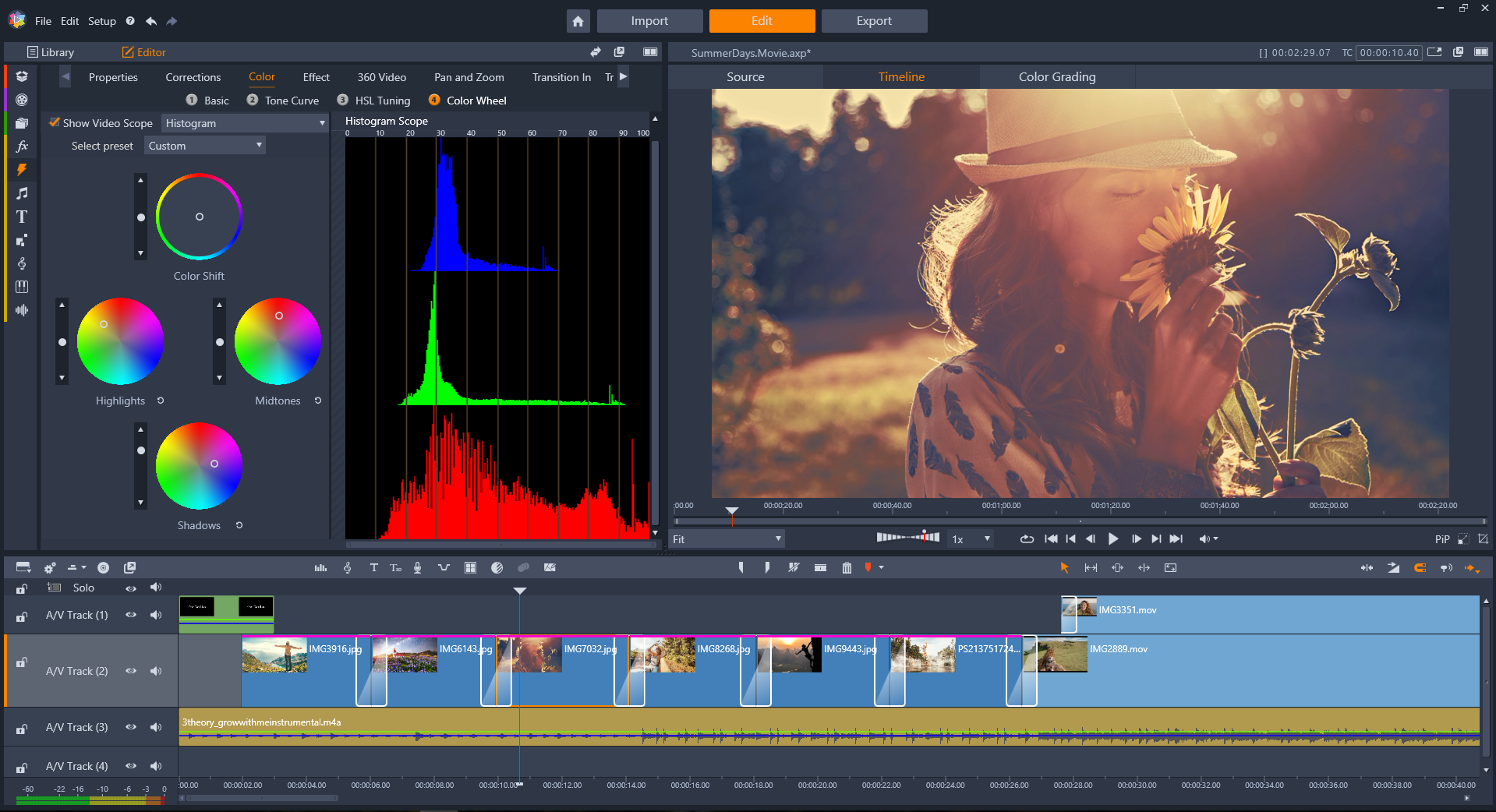Enable the magnet snapping tool
The height and width of the screenshot is (812, 1496).
point(1420,567)
